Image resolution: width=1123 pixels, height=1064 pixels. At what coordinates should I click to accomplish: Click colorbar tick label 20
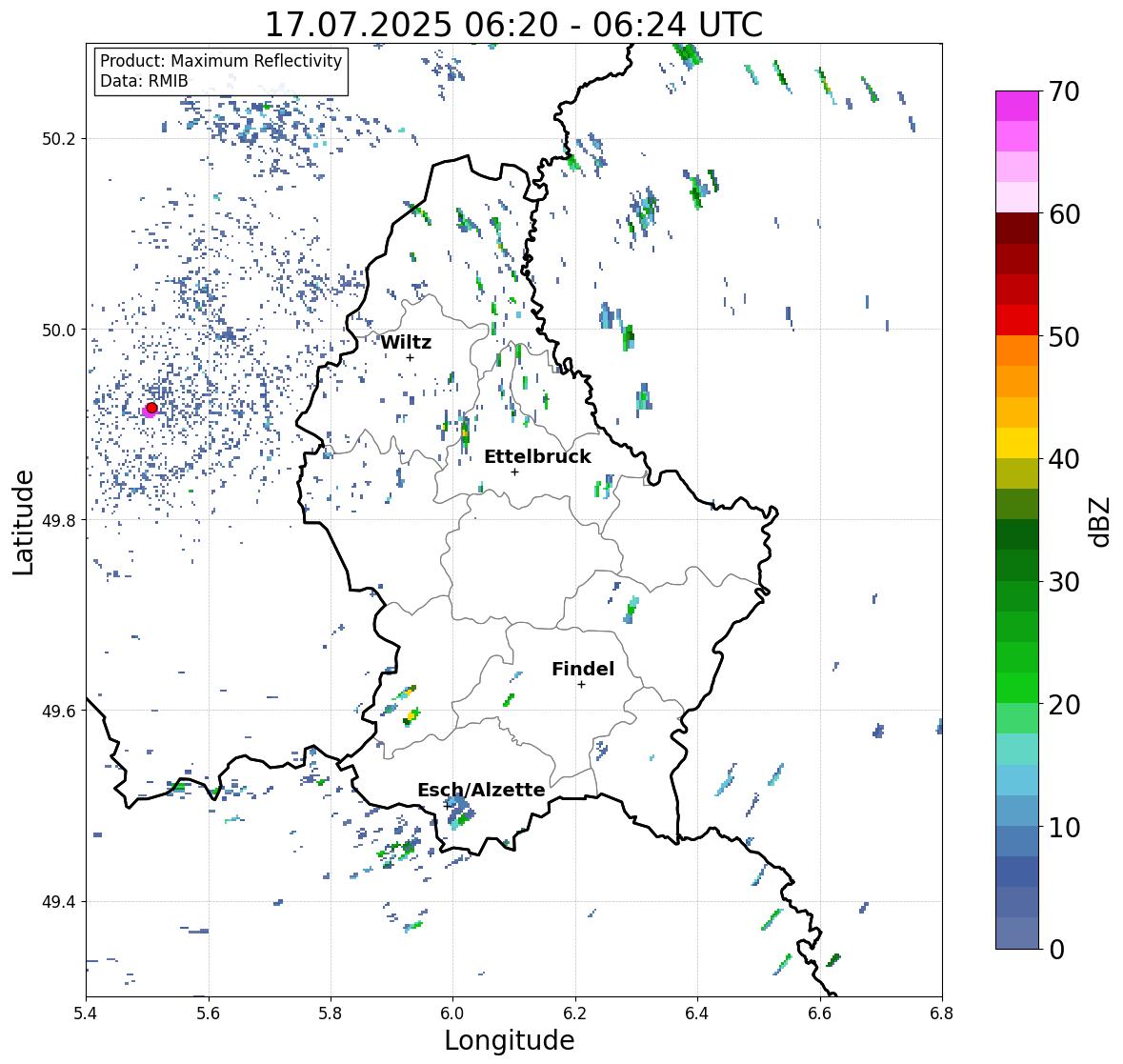pos(1064,704)
